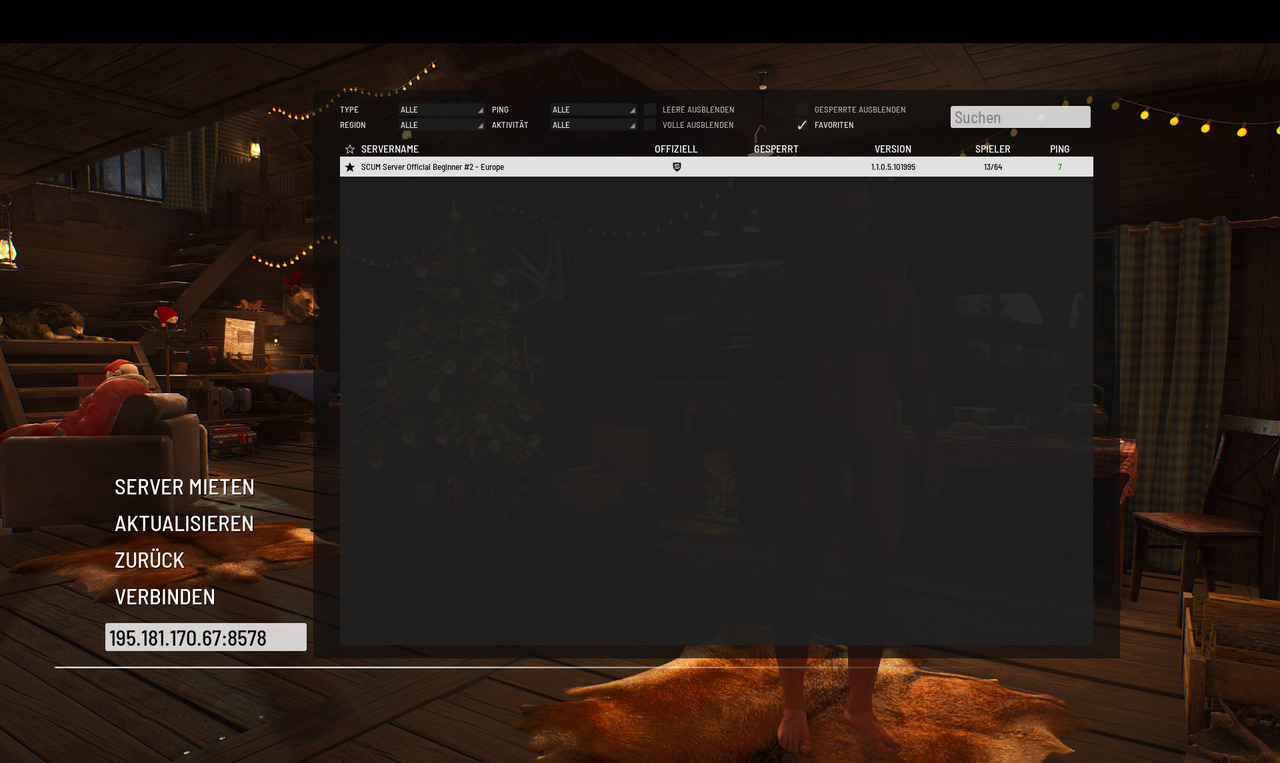Toggle the Volle Ausblenden checkbox
The width and height of the screenshot is (1280, 763).
coord(650,125)
